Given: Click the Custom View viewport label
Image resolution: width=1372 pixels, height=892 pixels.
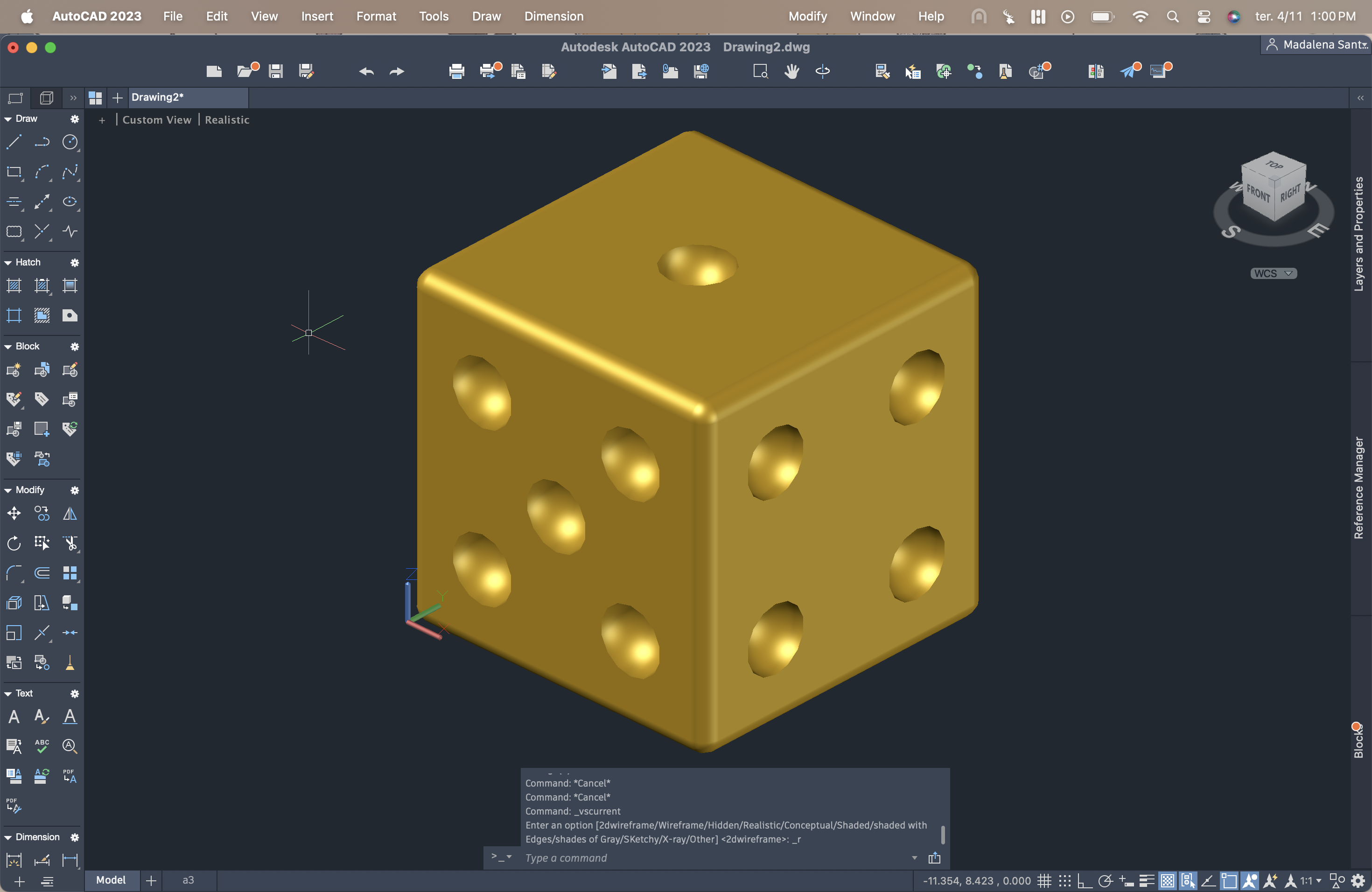Looking at the screenshot, I should click(157, 120).
